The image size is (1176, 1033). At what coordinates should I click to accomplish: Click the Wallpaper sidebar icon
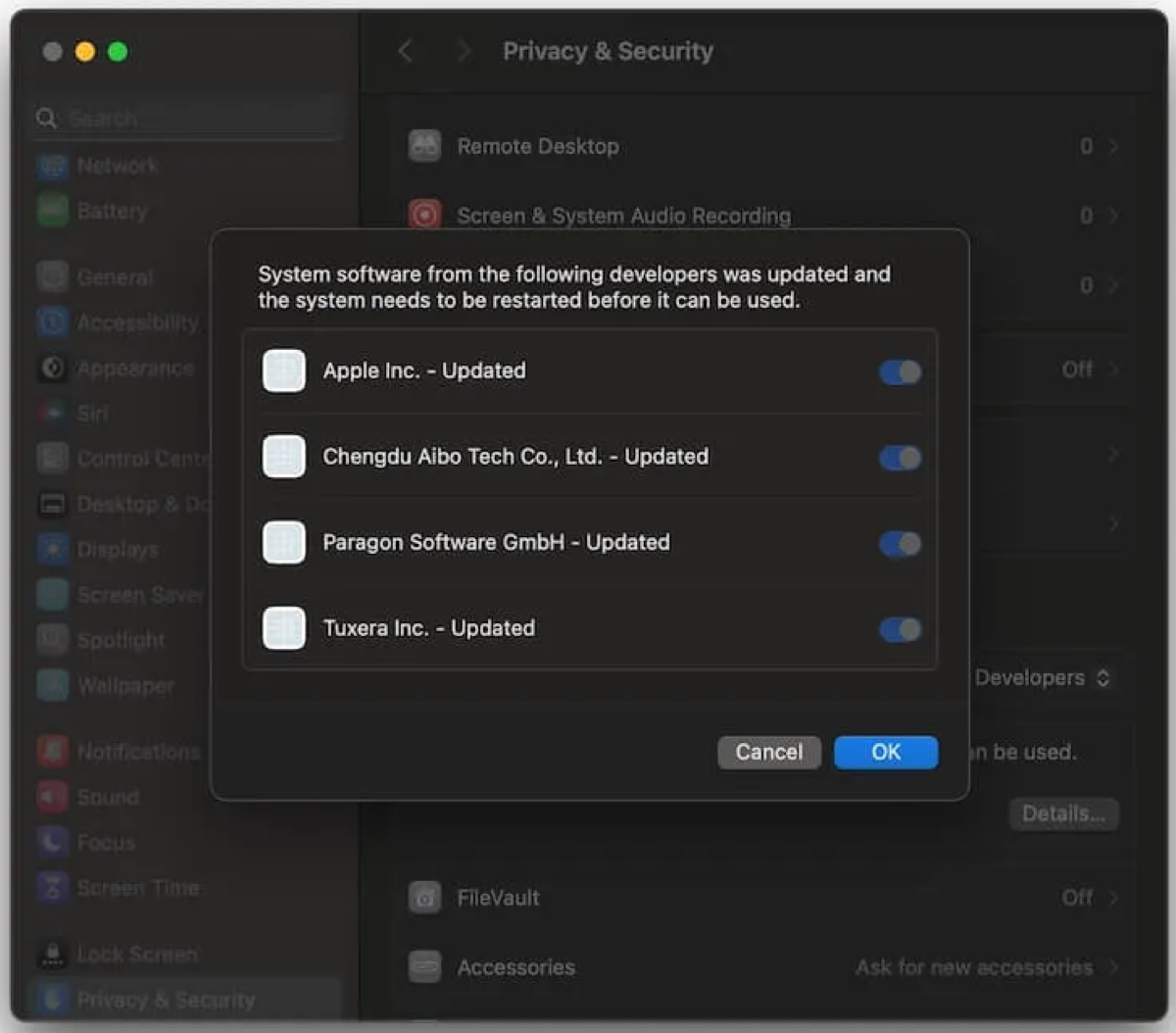tap(53, 684)
